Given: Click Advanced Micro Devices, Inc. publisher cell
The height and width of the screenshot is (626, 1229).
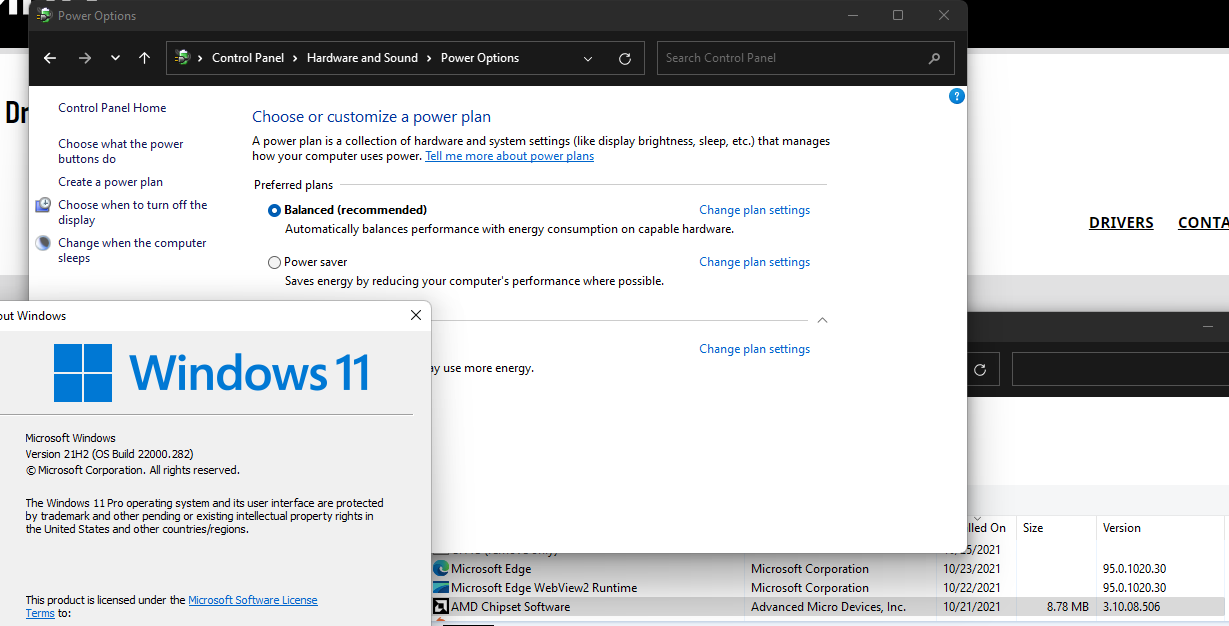Looking at the screenshot, I should [829, 607].
